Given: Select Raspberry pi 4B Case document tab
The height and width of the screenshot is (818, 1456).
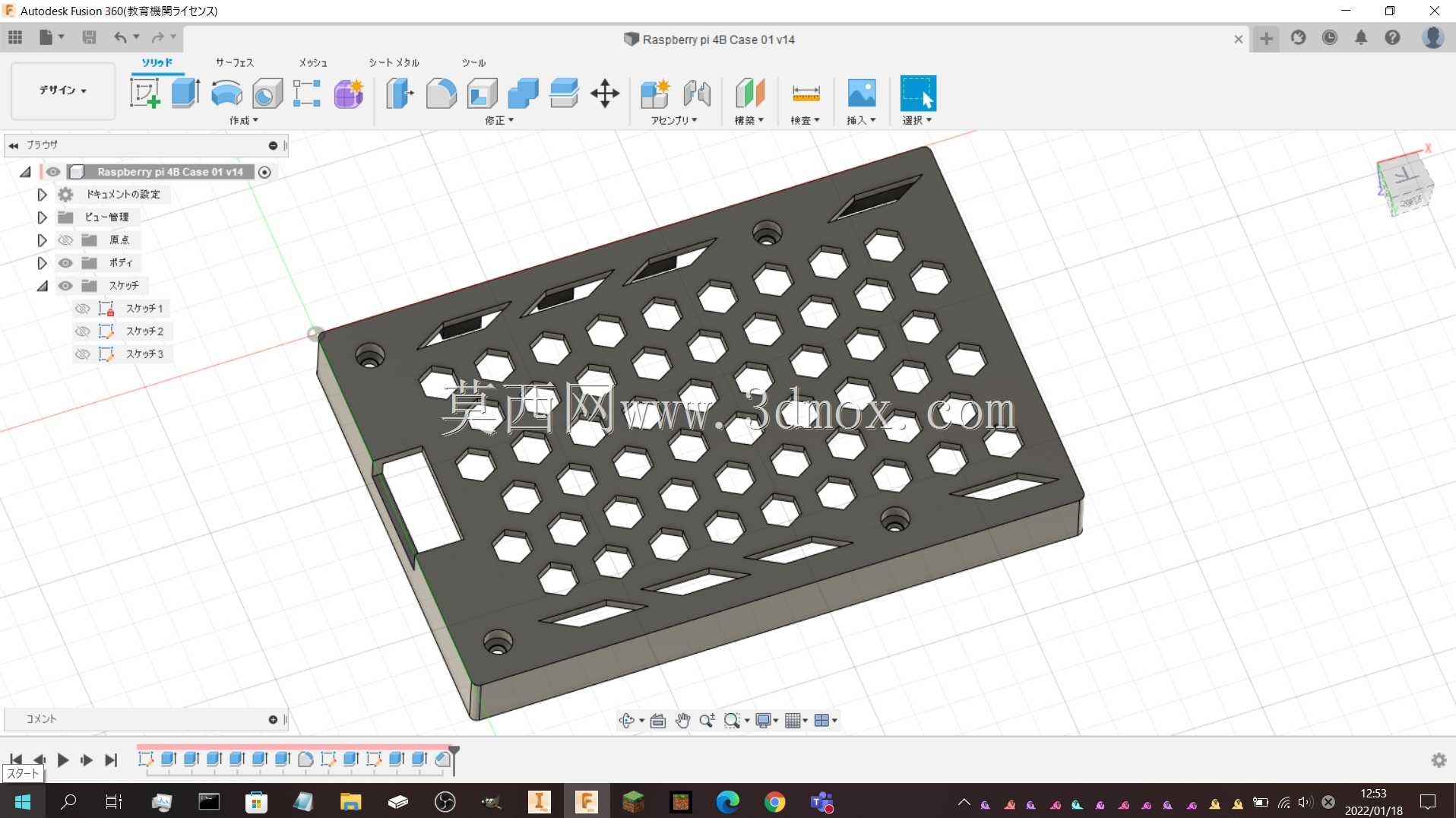Looking at the screenshot, I should tap(710, 40).
